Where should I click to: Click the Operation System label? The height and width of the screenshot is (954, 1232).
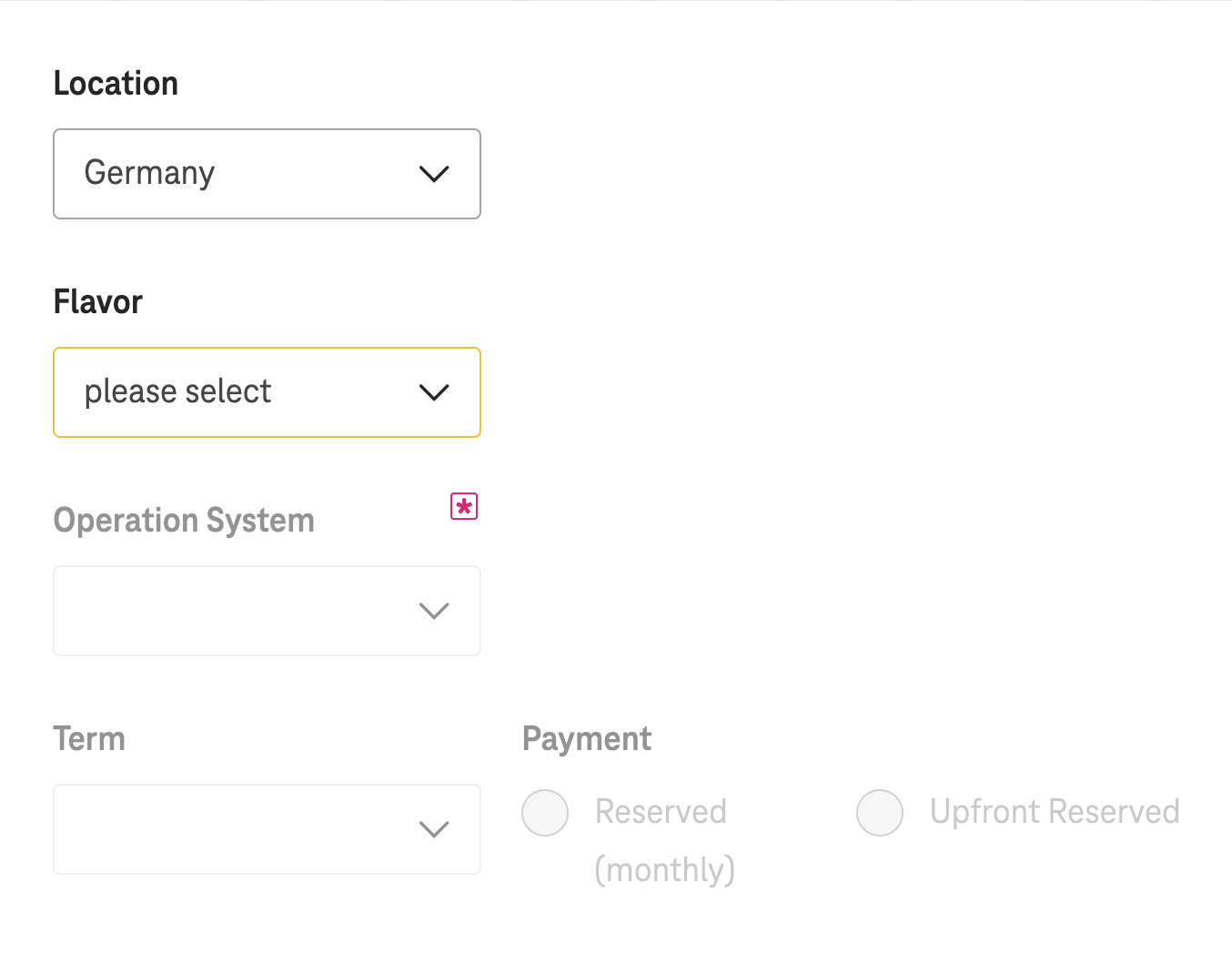click(x=184, y=521)
